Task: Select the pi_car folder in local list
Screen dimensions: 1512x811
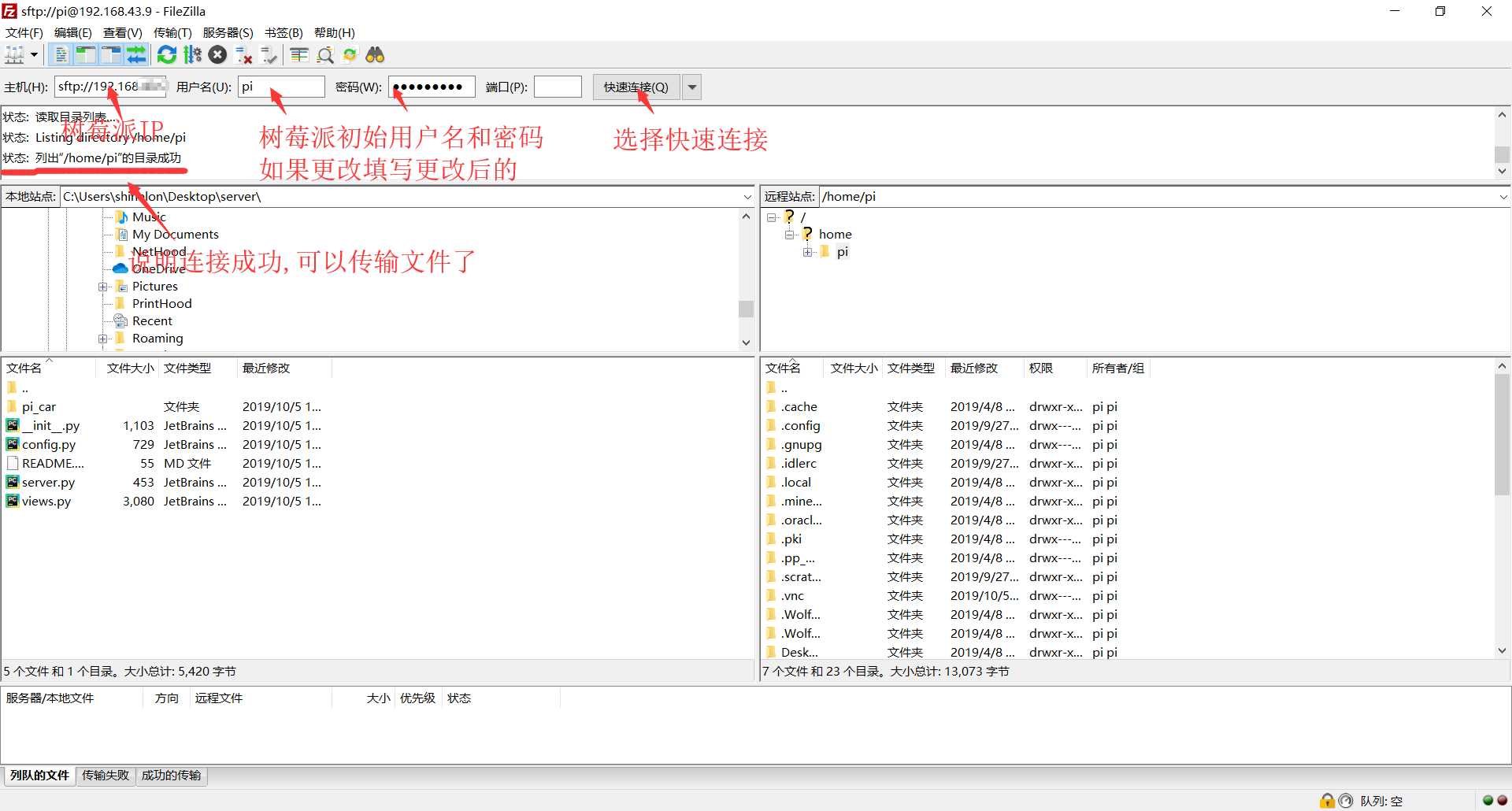Action: pyautogui.click(x=39, y=407)
